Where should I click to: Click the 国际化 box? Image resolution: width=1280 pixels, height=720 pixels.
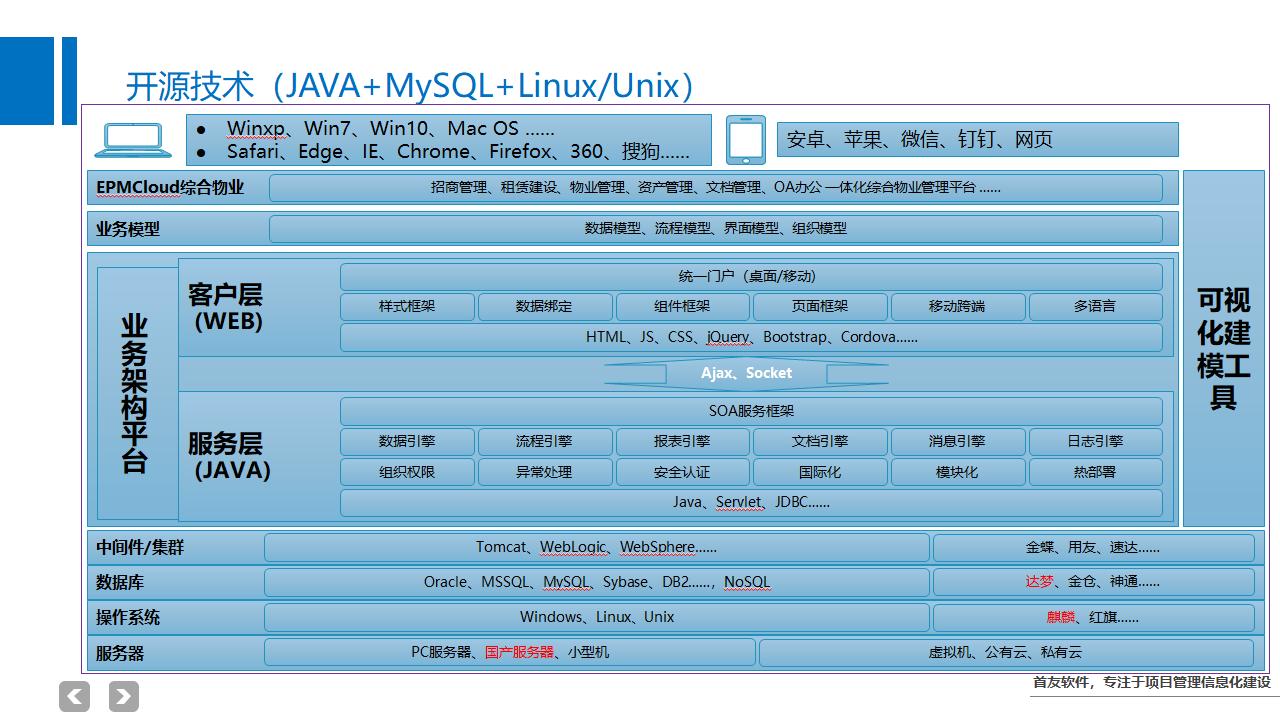820,472
